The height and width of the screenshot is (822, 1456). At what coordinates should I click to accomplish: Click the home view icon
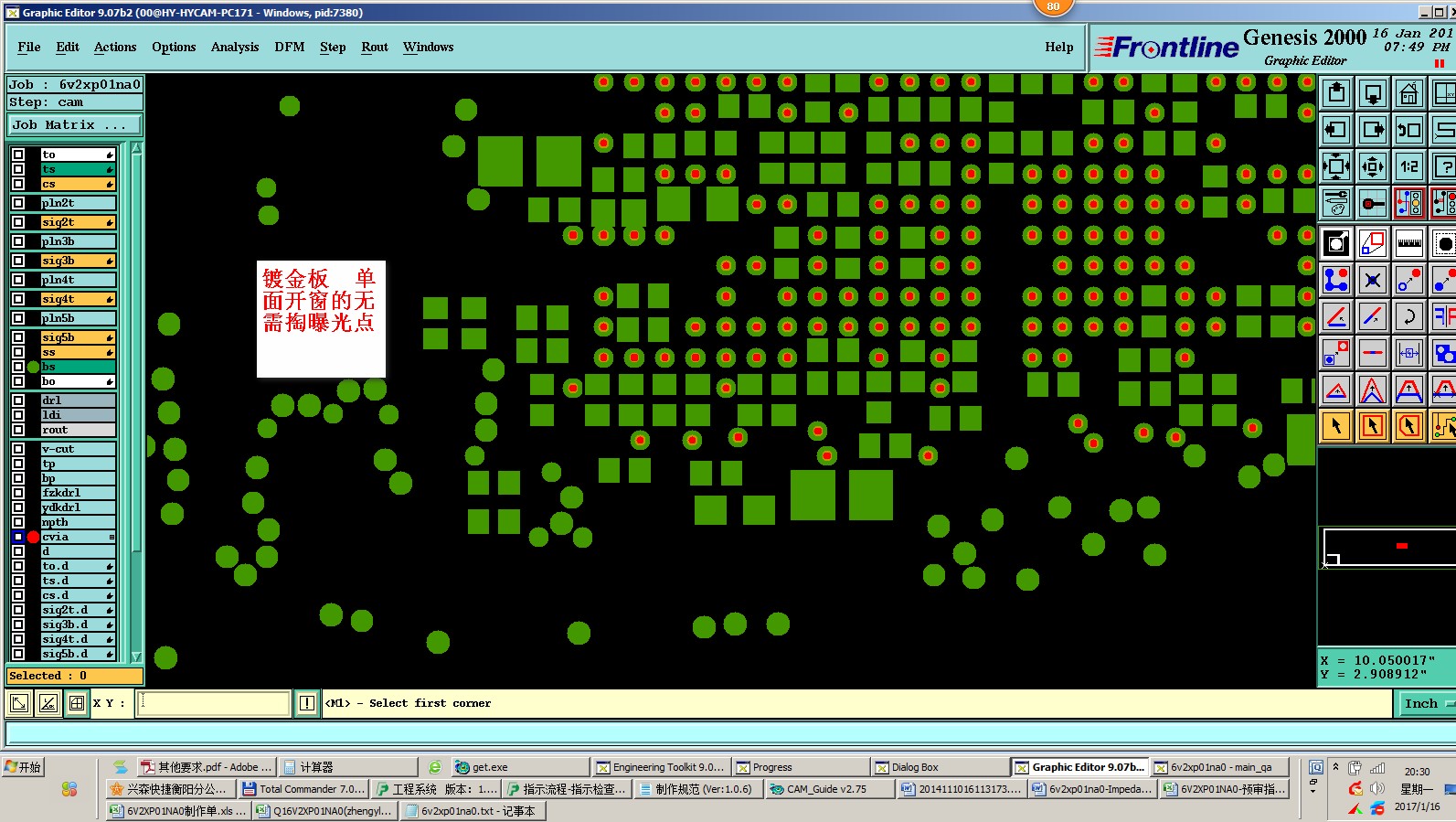tap(1409, 93)
